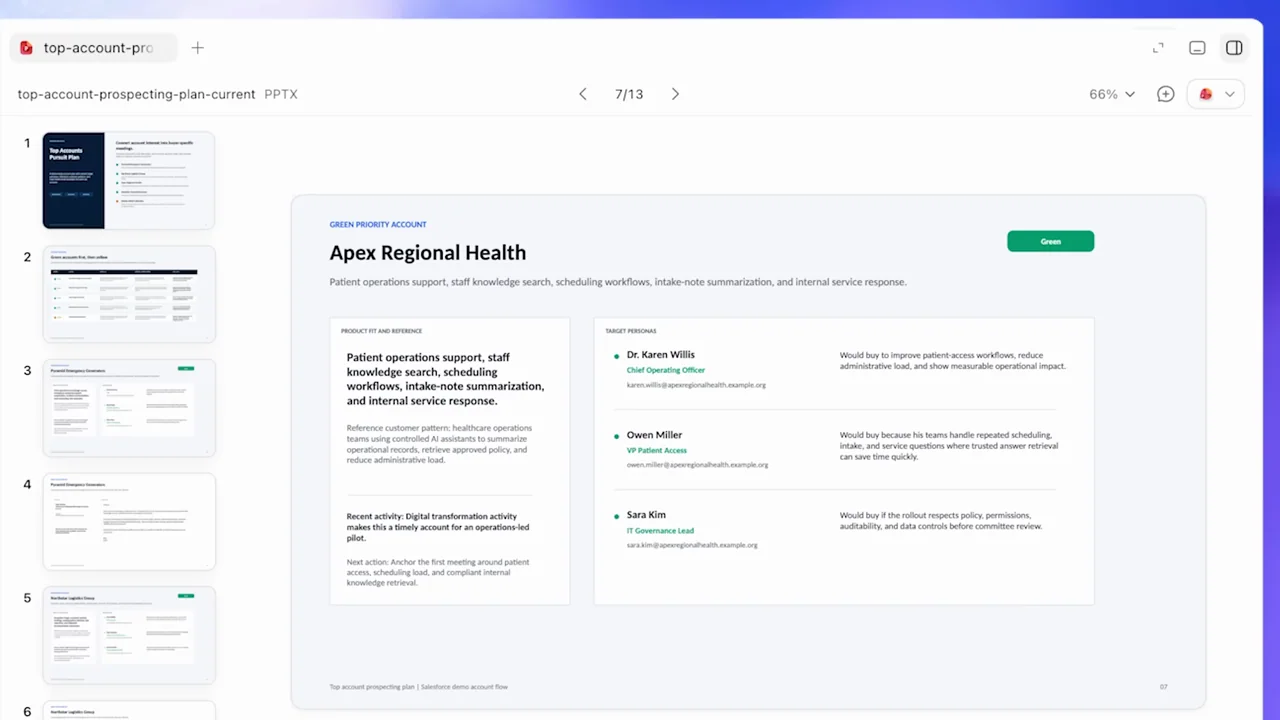Image resolution: width=1280 pixels, height=720 pixels.
Task: Click VP Patient Access title text
Action: coord(657,450)
